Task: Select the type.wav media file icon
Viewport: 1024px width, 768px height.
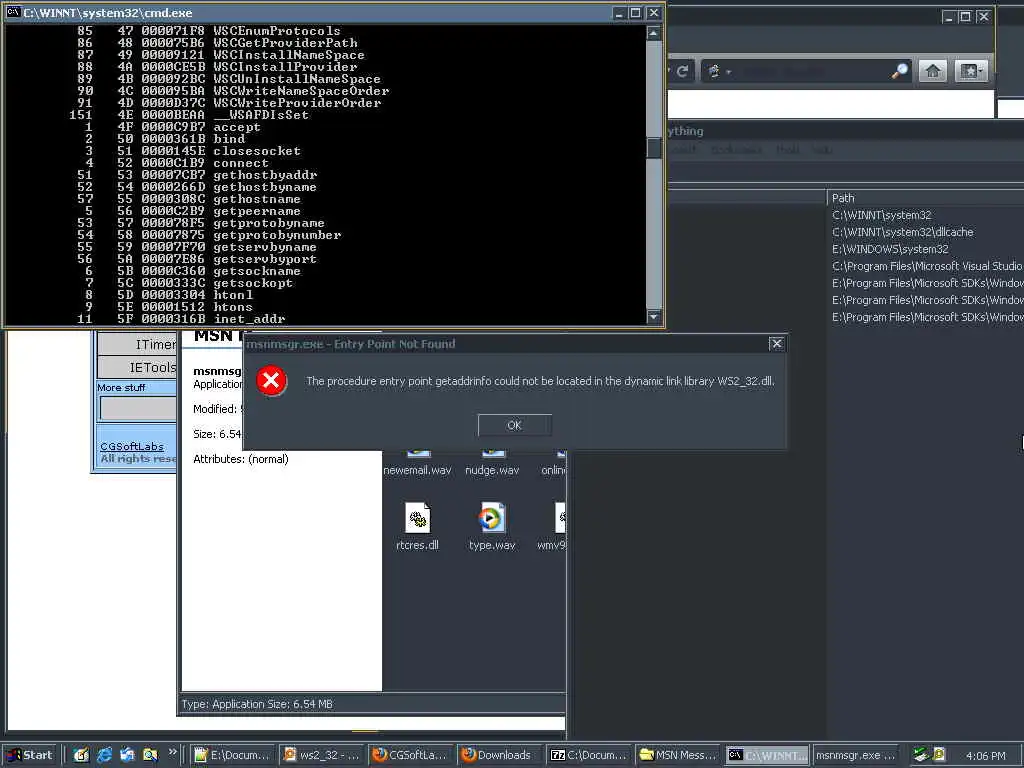Action: pos(492,519)
